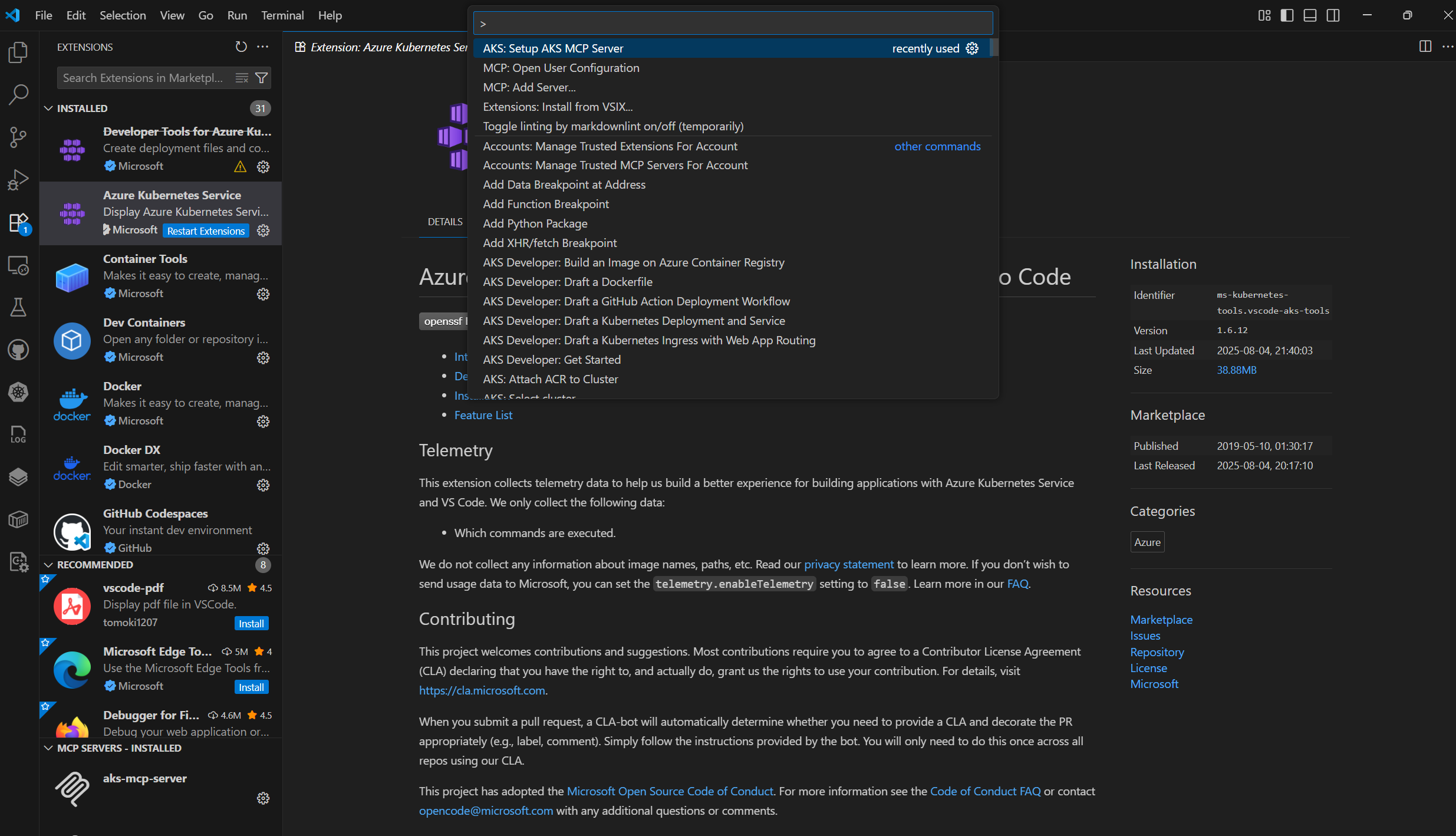The image size is (1456, 836).
Task: Switch to the DETAILS tab
Action: pyautogui.click(x=445, y=222)
